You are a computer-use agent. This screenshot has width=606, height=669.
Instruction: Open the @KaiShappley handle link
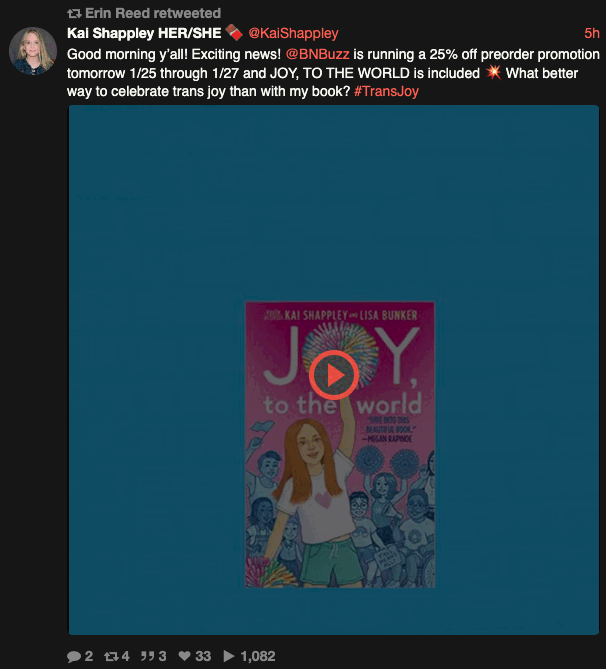[293, 33]
